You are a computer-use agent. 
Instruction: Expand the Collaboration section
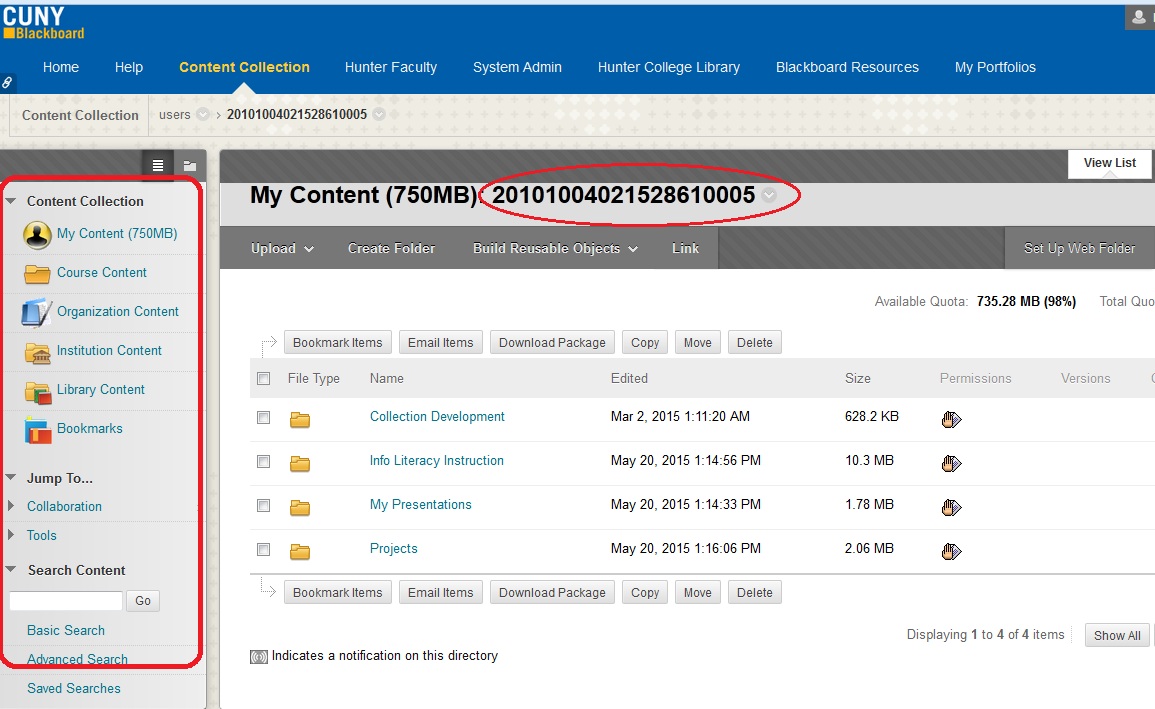11,507
